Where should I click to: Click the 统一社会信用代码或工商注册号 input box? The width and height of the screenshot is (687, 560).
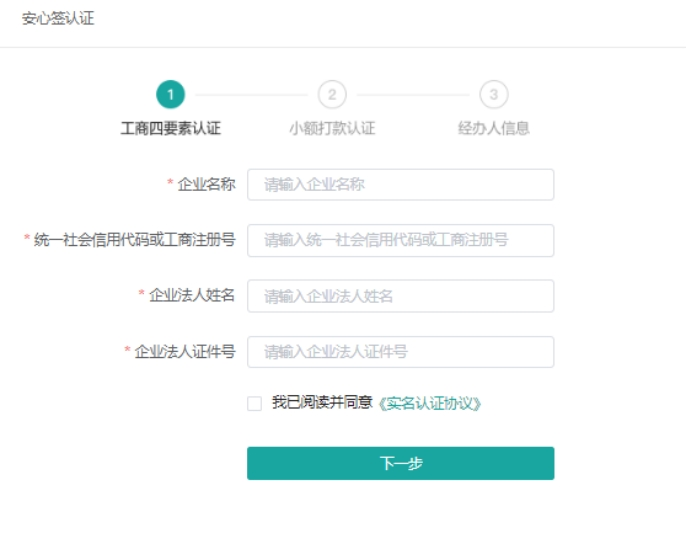(x=400, y=240)
